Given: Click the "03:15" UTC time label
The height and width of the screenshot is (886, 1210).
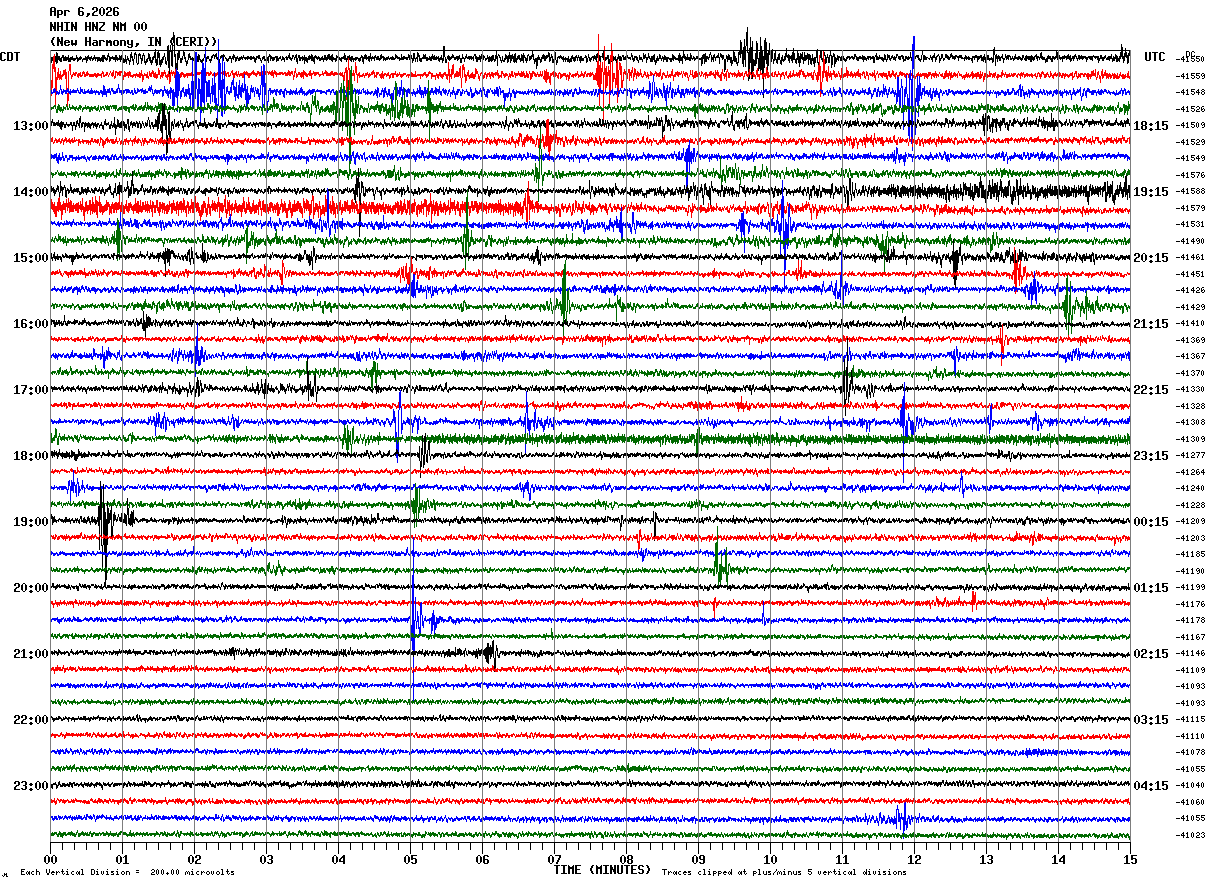Looking at the screenshot, I should [1151, 720].
